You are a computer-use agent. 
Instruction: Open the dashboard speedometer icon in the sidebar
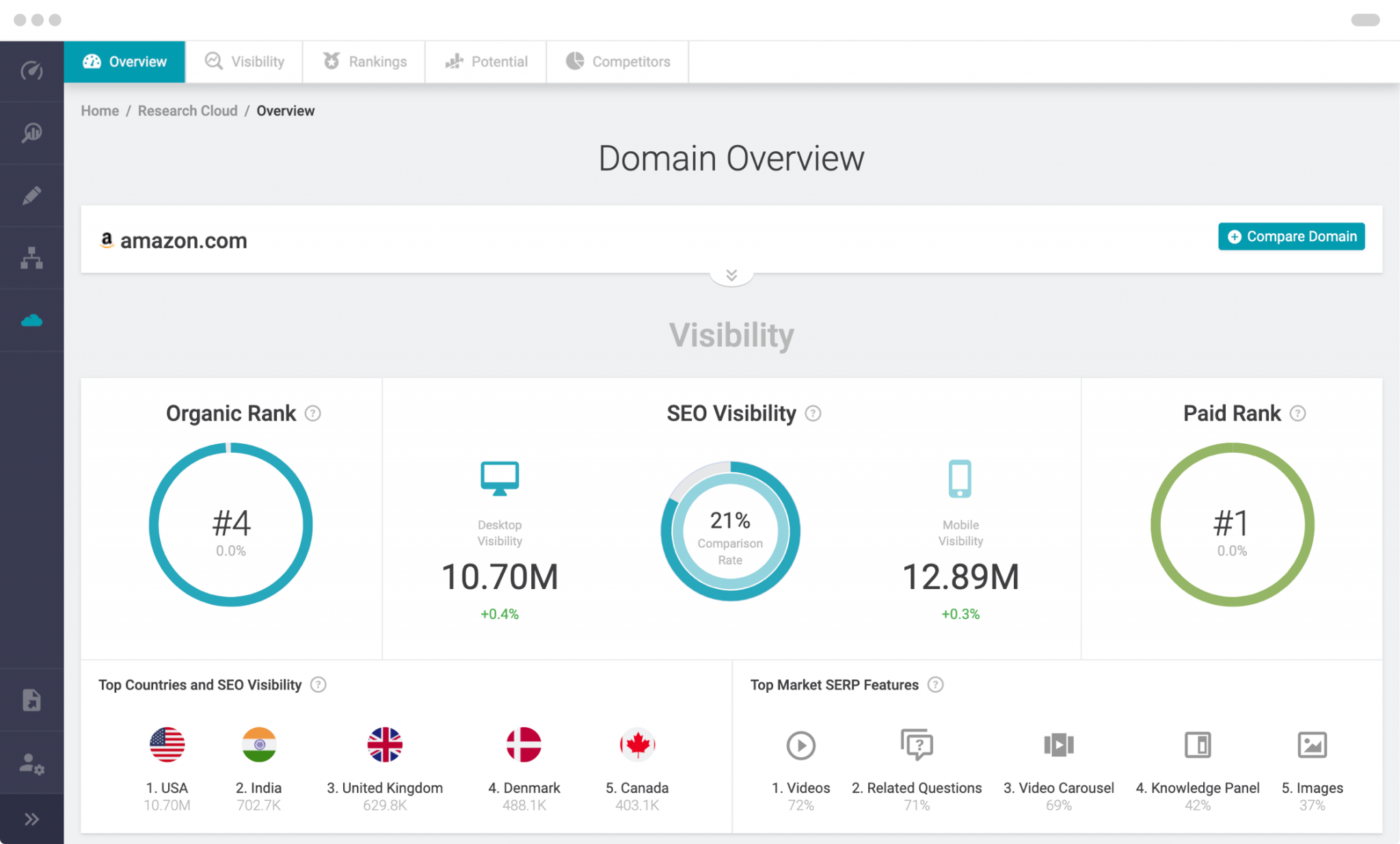pyautogui.click(x=31, y=70)
